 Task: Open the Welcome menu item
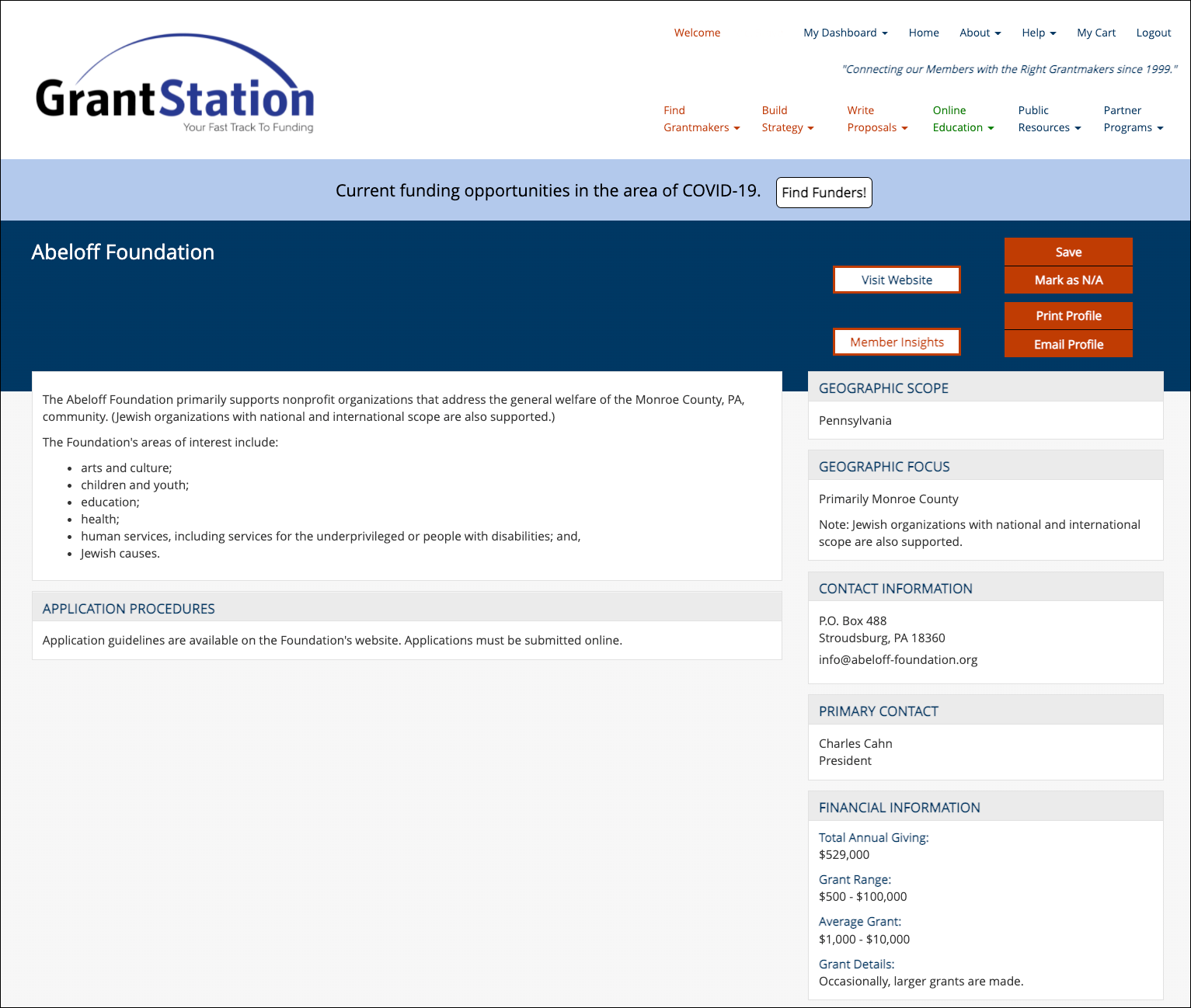tap(697, 33)
